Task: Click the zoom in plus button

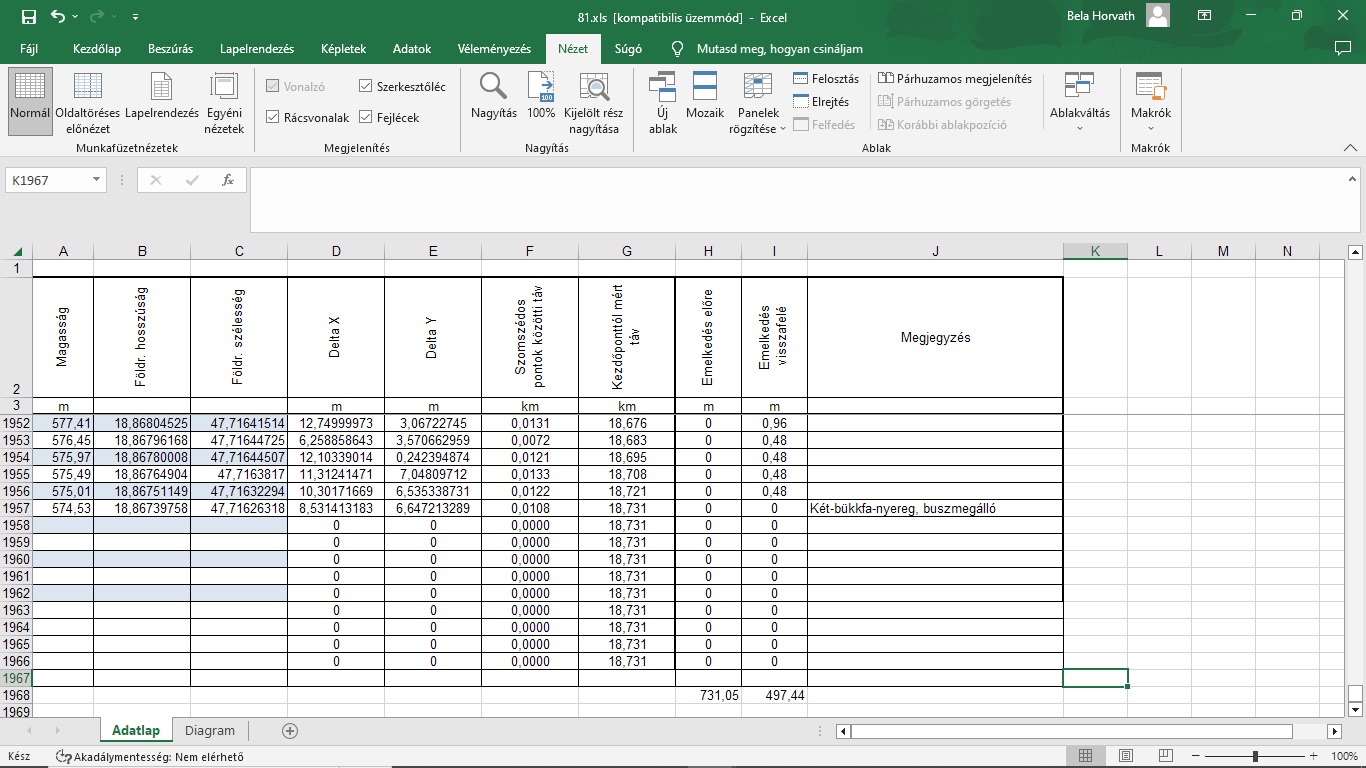Action: pyautogui.click(x=1314, y=756)
